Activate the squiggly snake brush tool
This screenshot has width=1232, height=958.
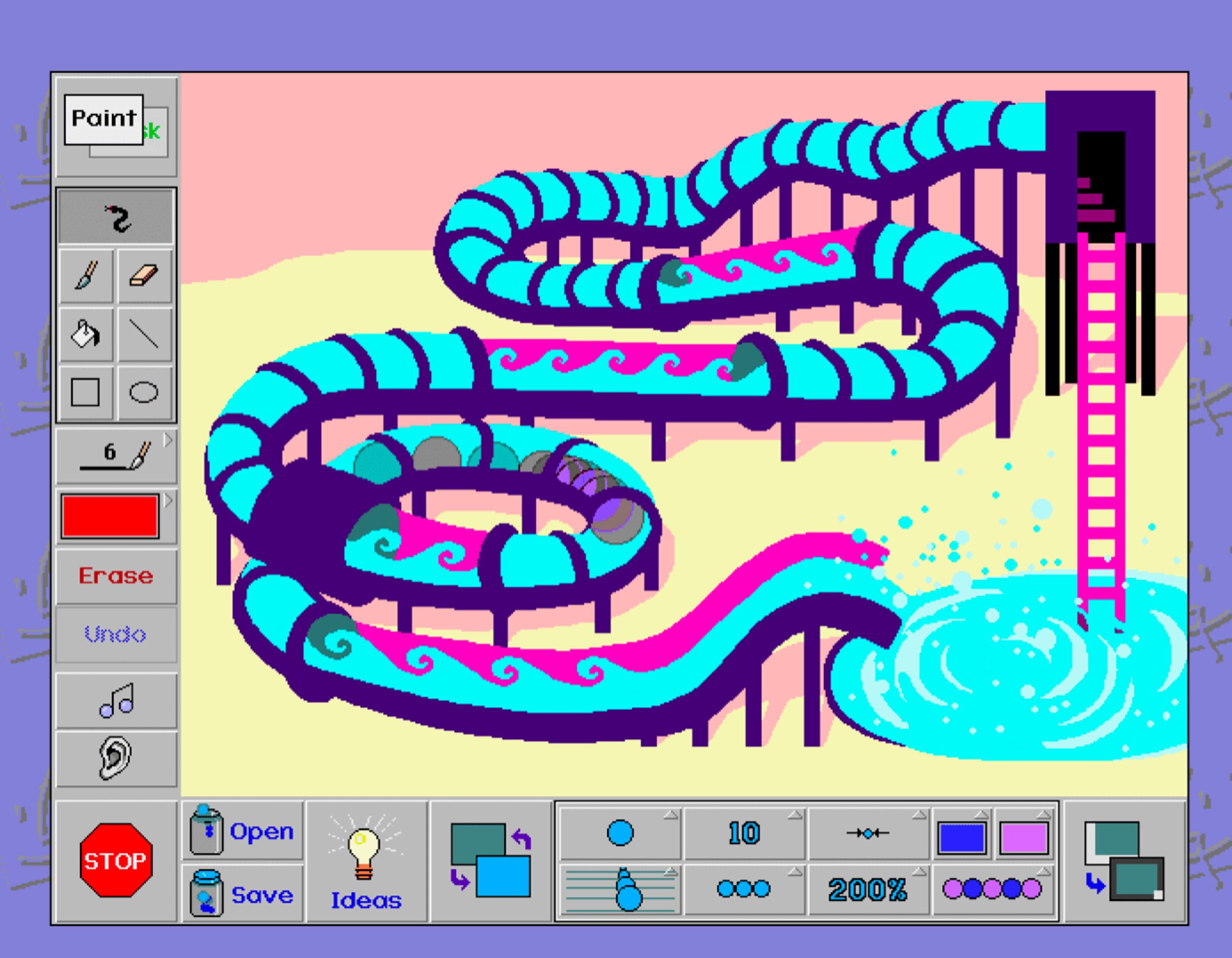[116, 218]
